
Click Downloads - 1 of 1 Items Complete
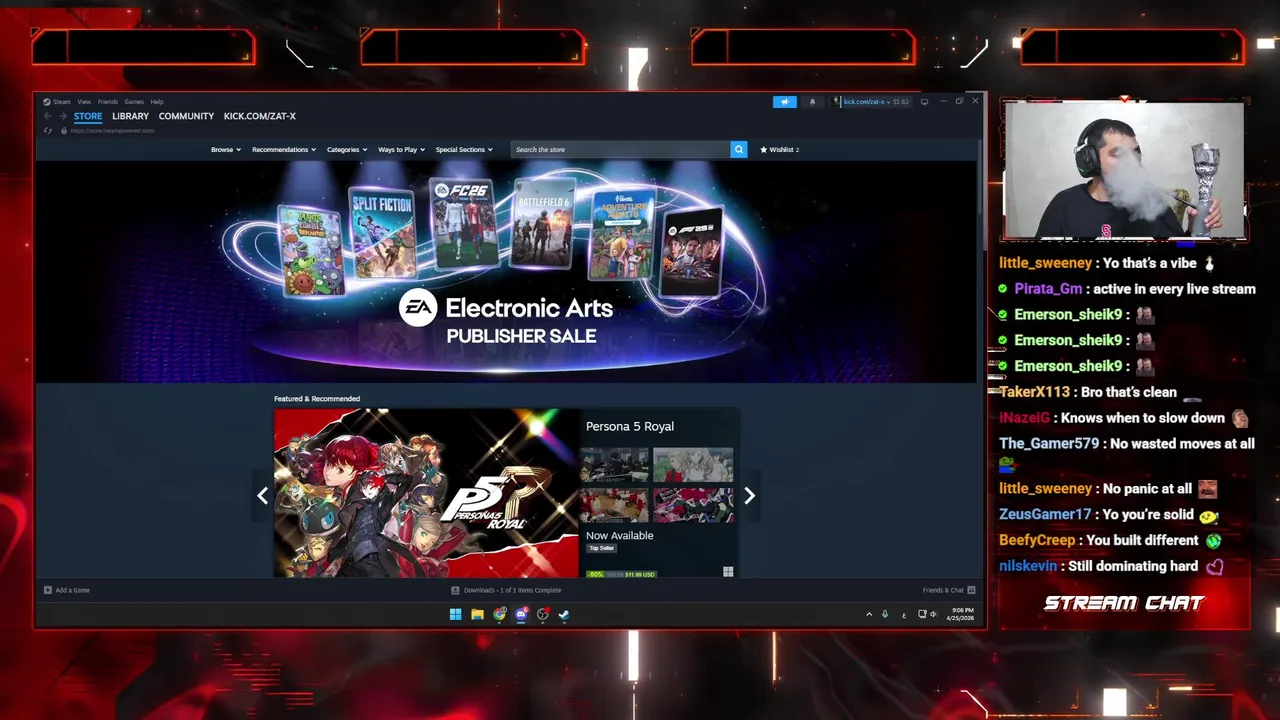[512, 590]
